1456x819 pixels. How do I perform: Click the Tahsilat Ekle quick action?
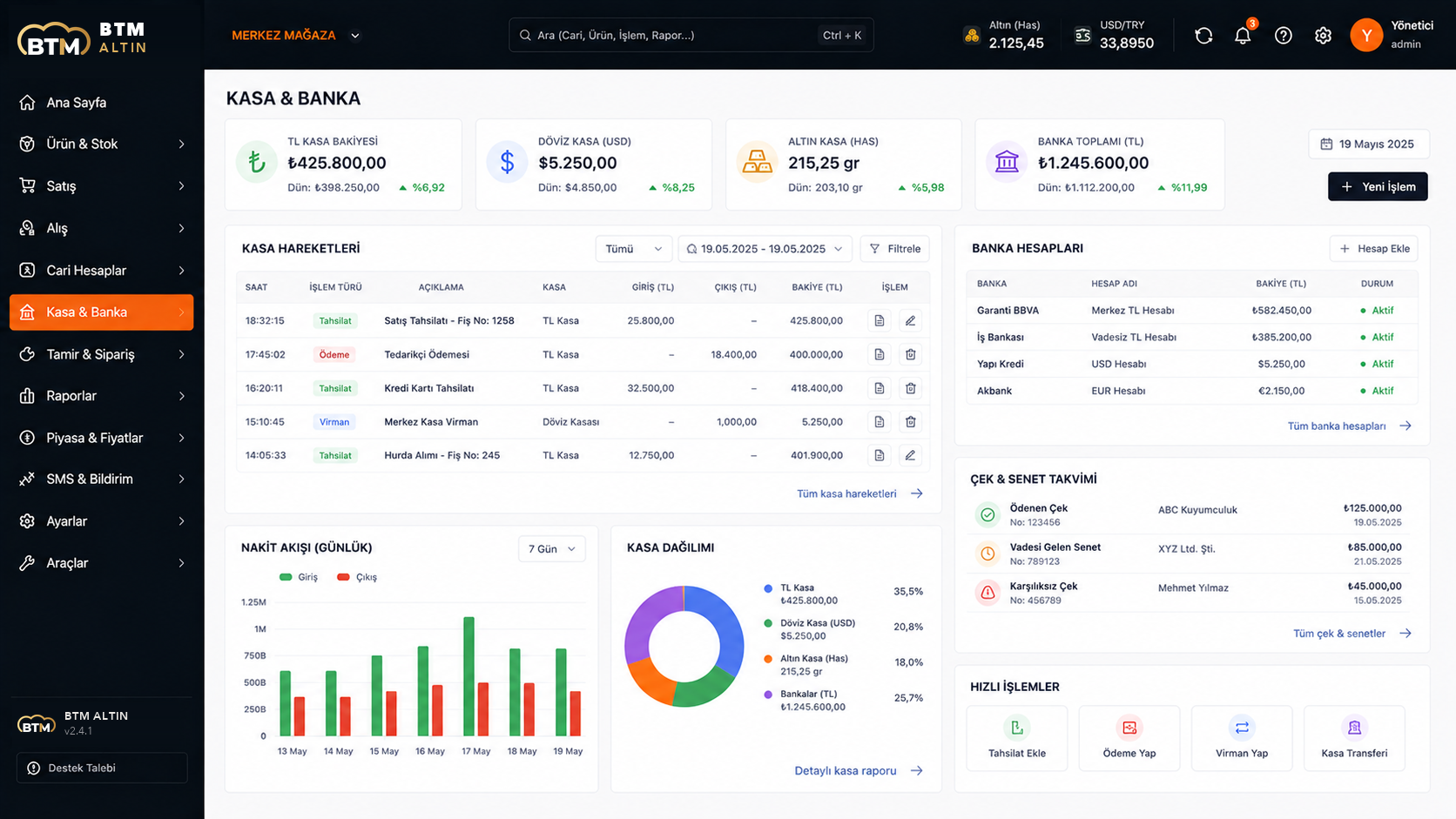pos(1017,738)
